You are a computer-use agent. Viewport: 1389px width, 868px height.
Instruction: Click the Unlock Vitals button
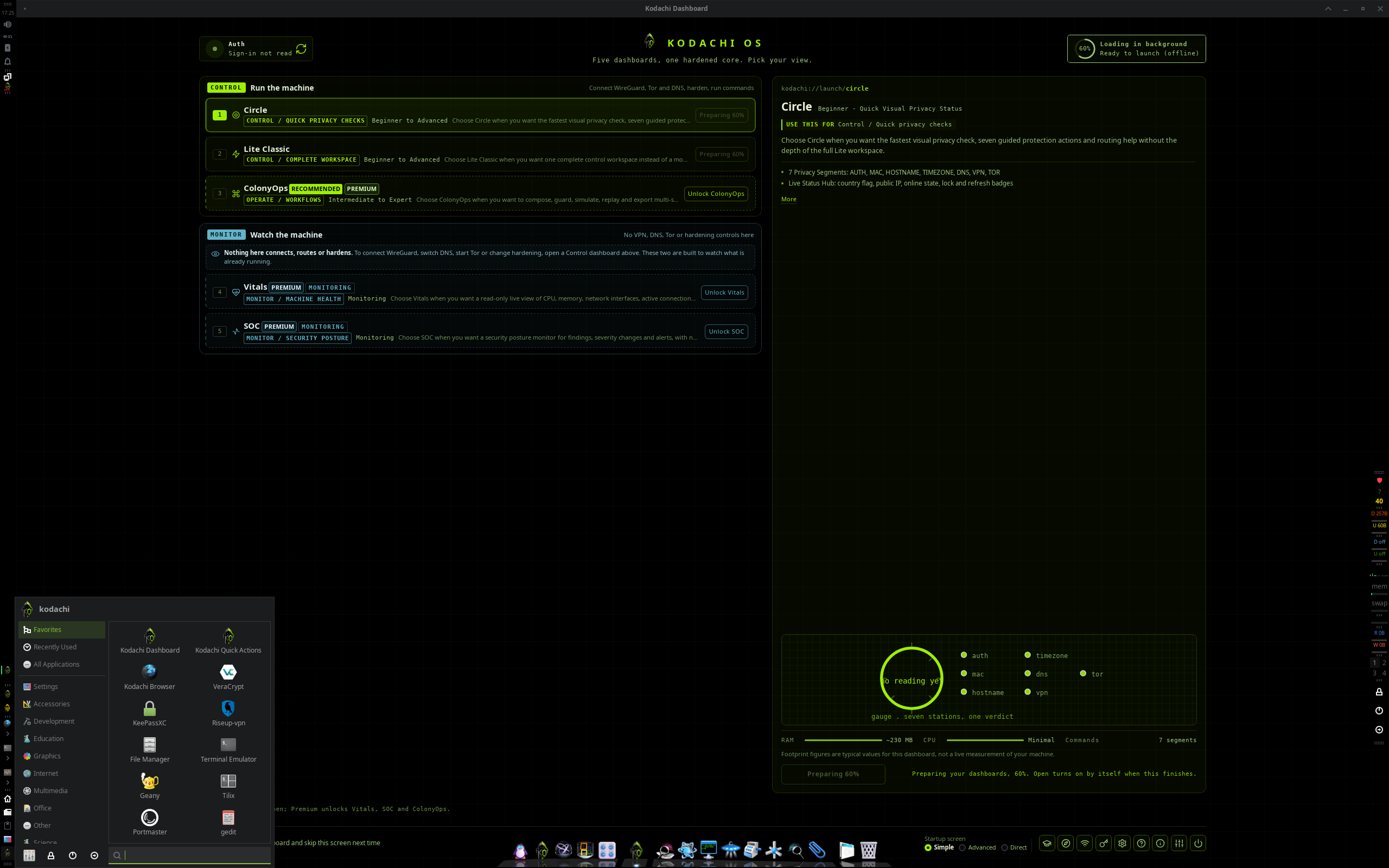tap(724, 292)
